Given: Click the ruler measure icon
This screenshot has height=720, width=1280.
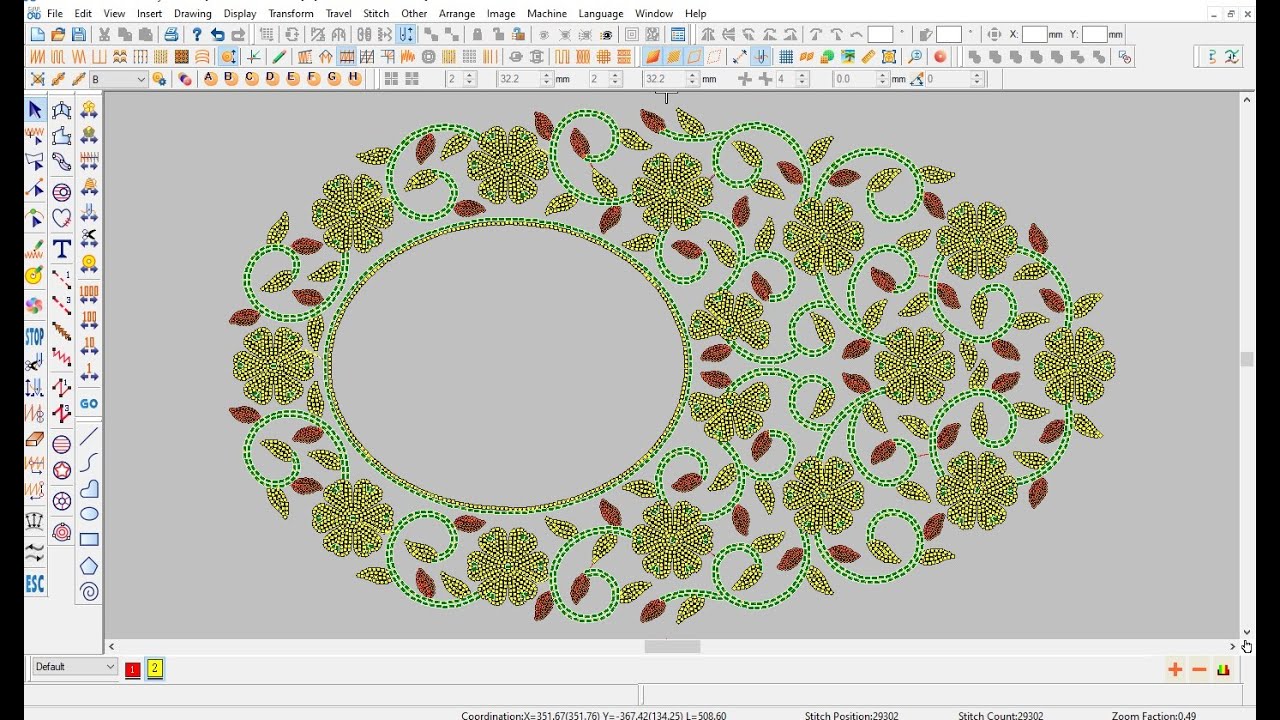Looking at the screenshot, I should (x=868, y=57).
